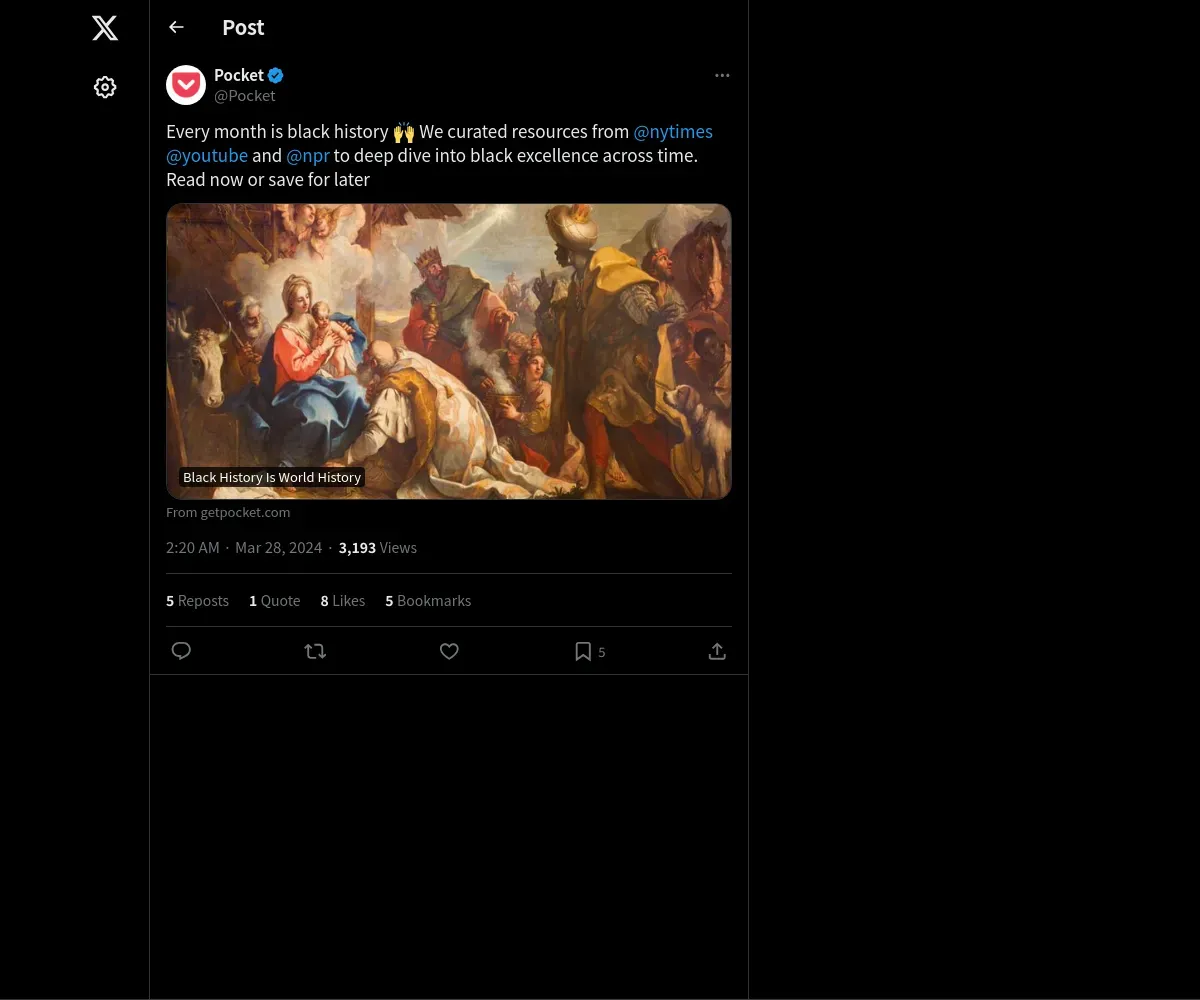Open the @nytimes mention link

[672, 131]
